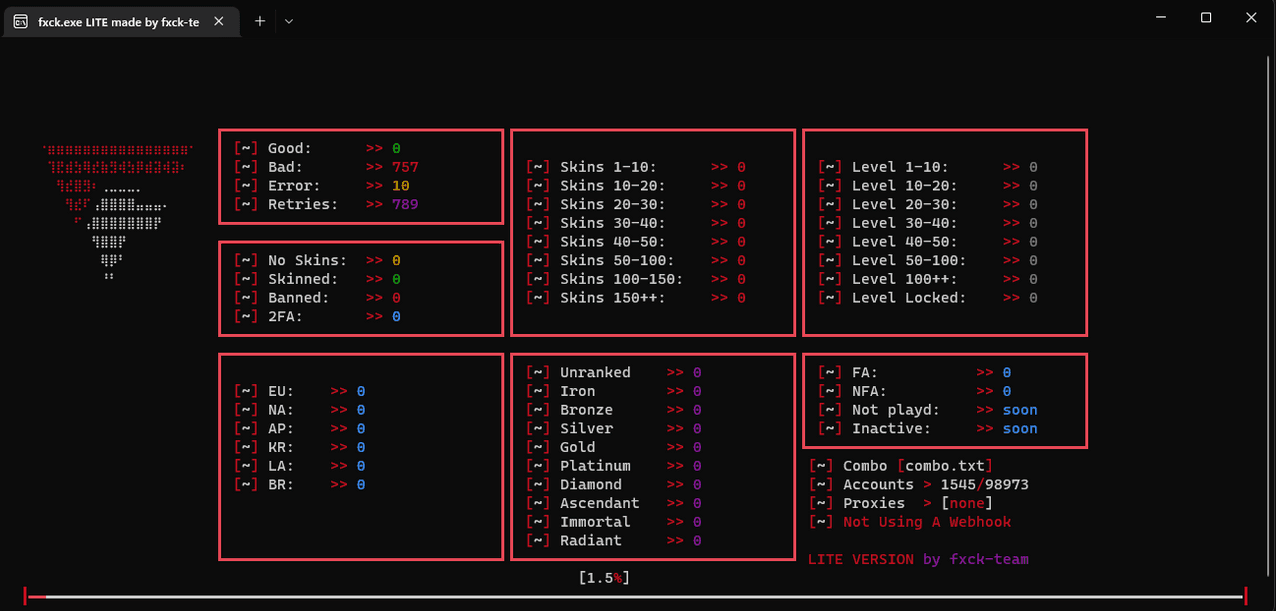This screenshot has width=1276, height=611.
Task: Click the terminal icon on the fxck.exe tab
Action: (x=20, y=20)
